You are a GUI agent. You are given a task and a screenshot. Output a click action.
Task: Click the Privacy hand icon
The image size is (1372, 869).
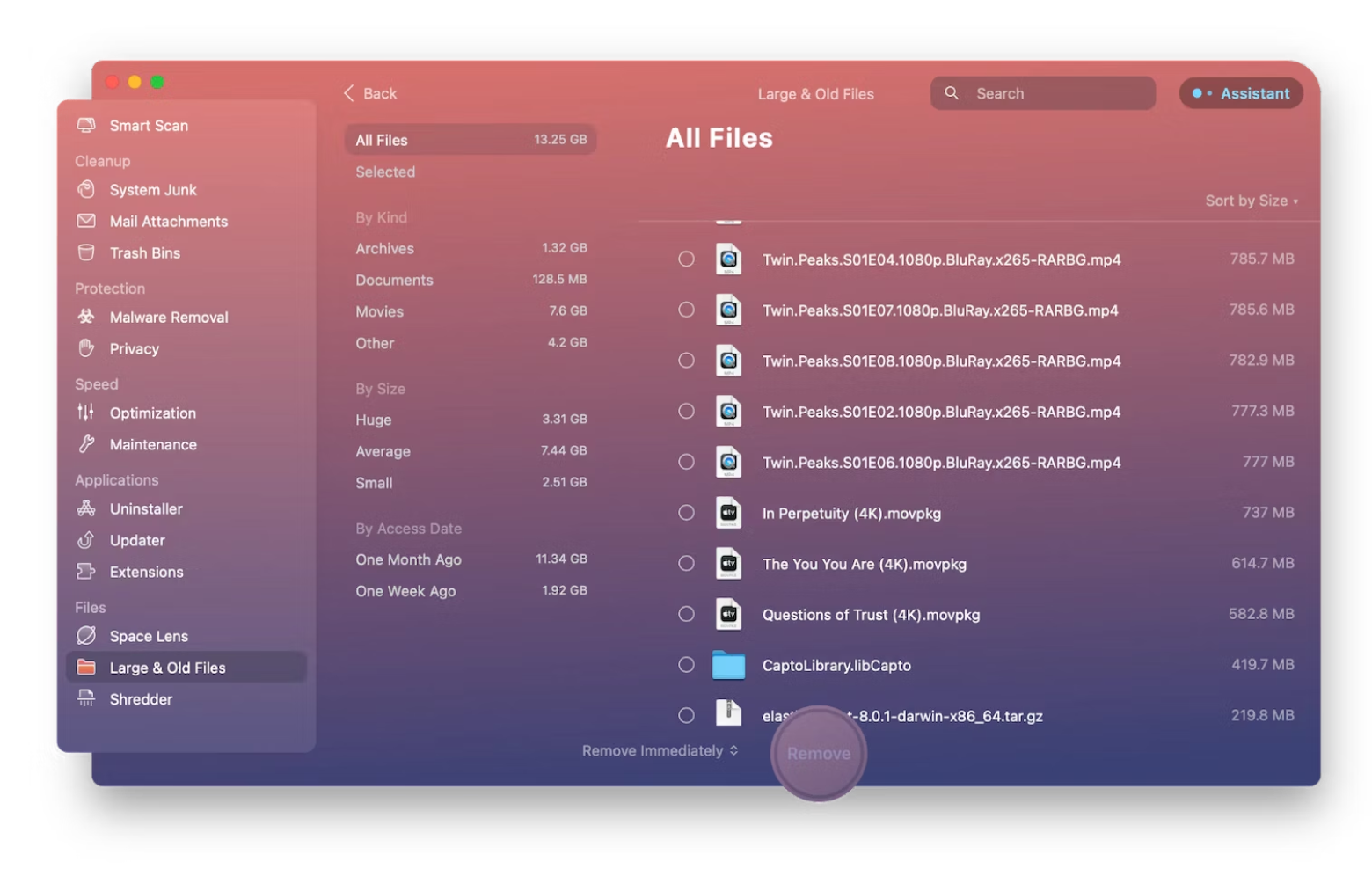(86, 348)
